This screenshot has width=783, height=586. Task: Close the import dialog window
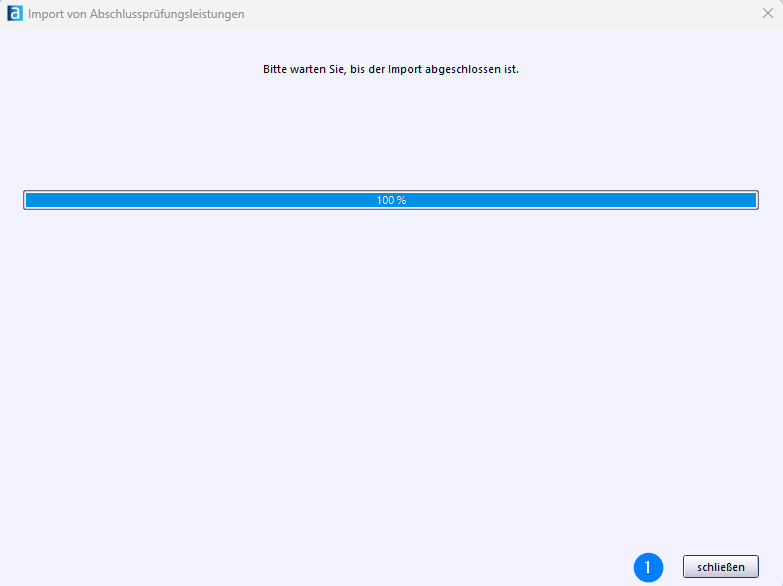[768, 13]
